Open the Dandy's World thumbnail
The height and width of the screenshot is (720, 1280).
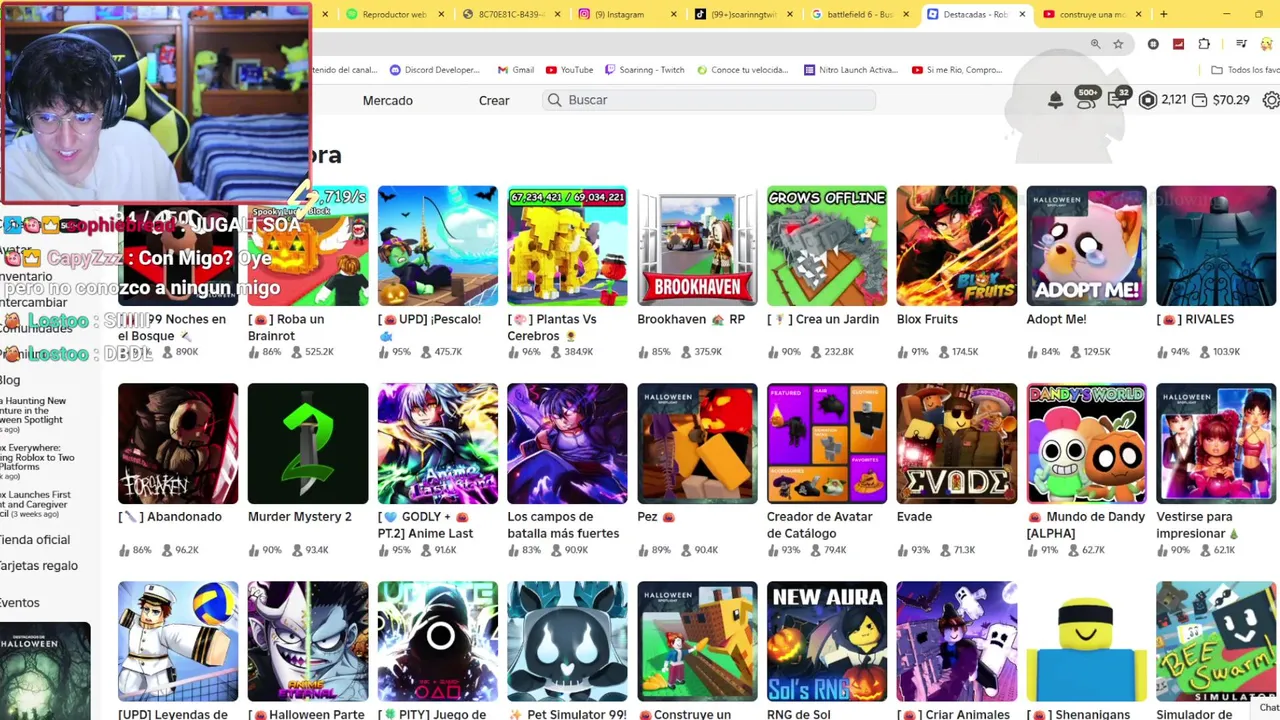pos(1087,444)
